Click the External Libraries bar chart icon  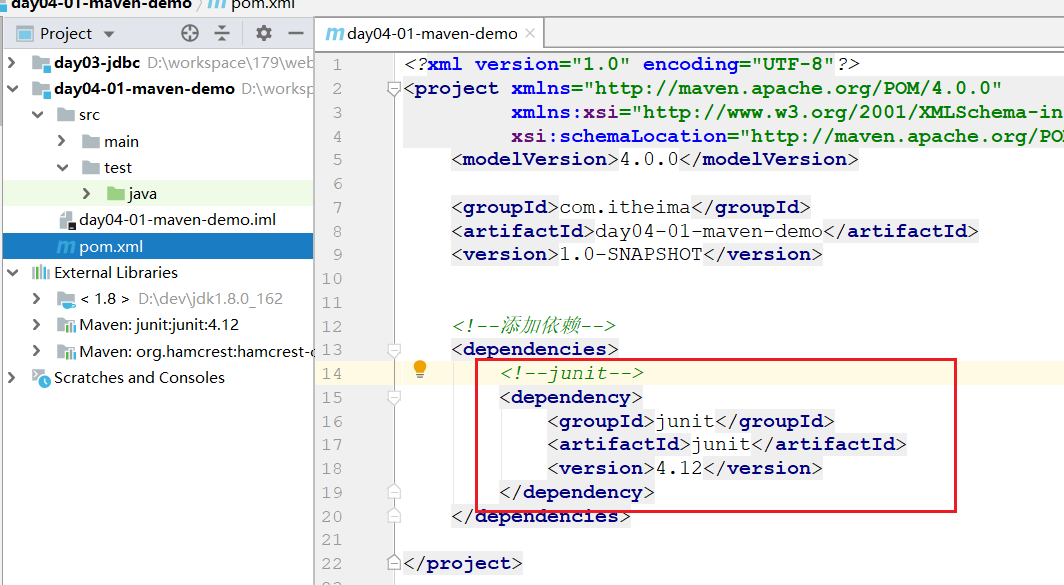[x=41, y=272]
